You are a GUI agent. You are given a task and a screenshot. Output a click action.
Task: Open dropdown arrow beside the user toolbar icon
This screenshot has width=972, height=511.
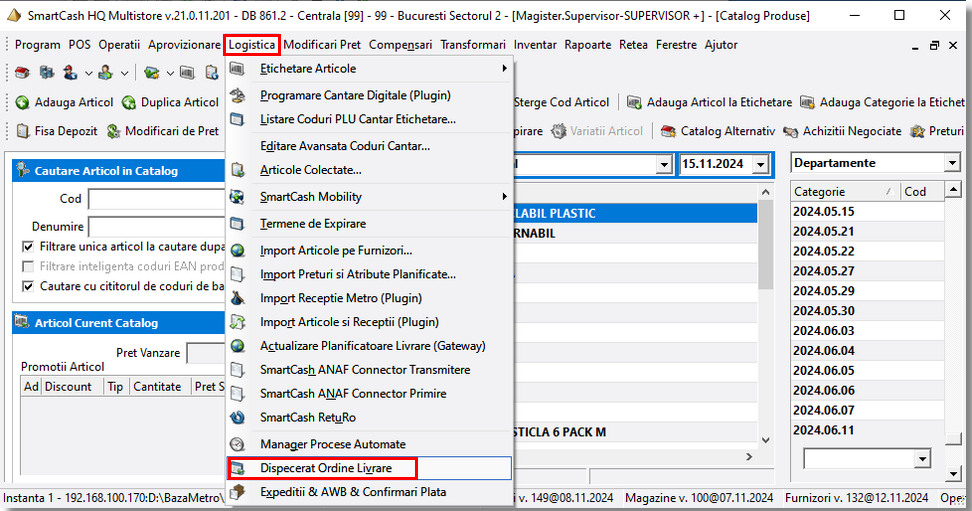[x=89, y=73]
